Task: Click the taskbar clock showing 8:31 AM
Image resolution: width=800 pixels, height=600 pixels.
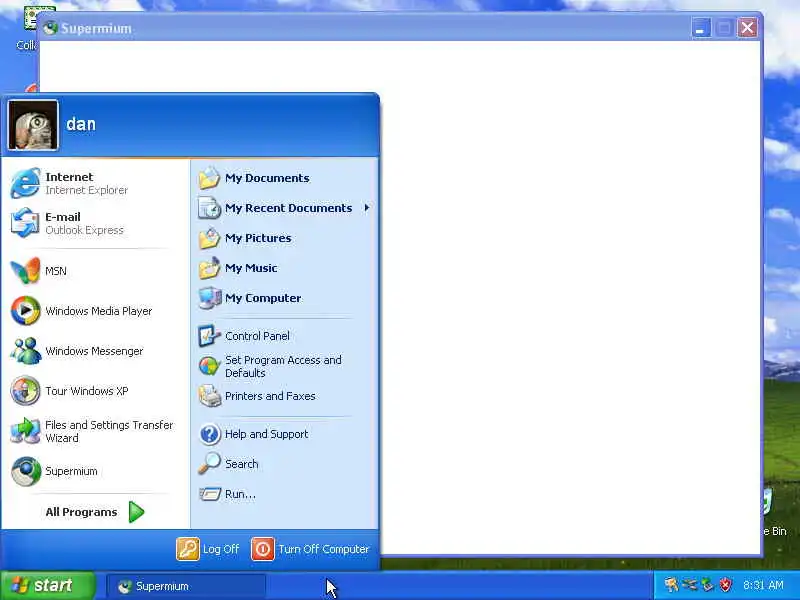Action: tap(763, 585)
